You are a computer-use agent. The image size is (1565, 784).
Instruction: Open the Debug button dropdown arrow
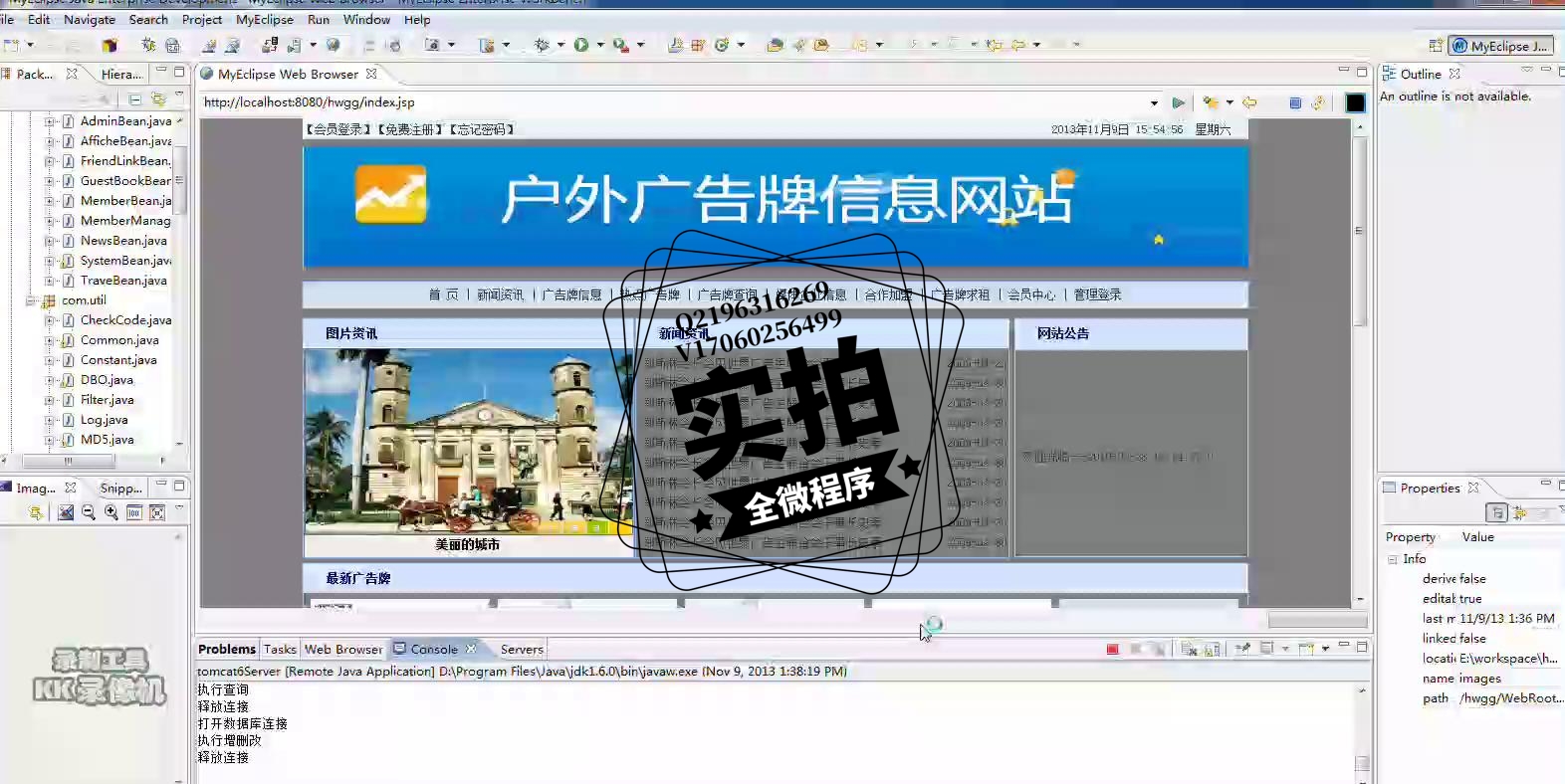coord(560,45)
